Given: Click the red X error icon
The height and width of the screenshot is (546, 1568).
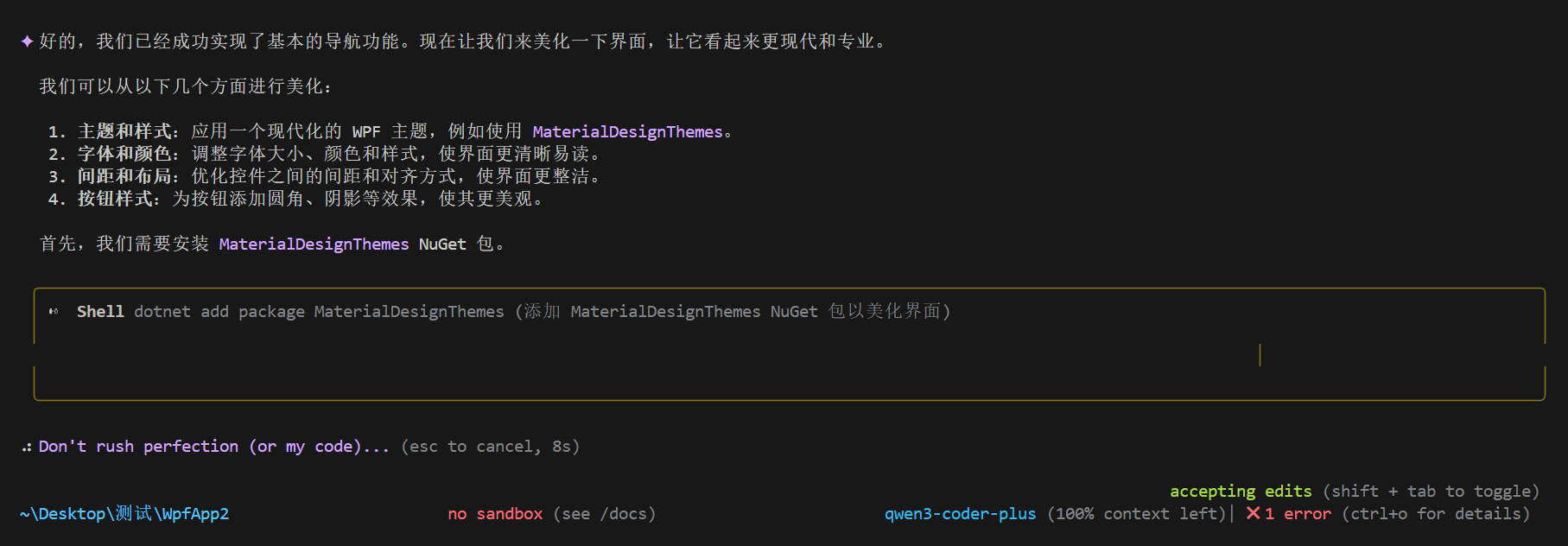Looking at the screenshot, I should (1253, 513).
